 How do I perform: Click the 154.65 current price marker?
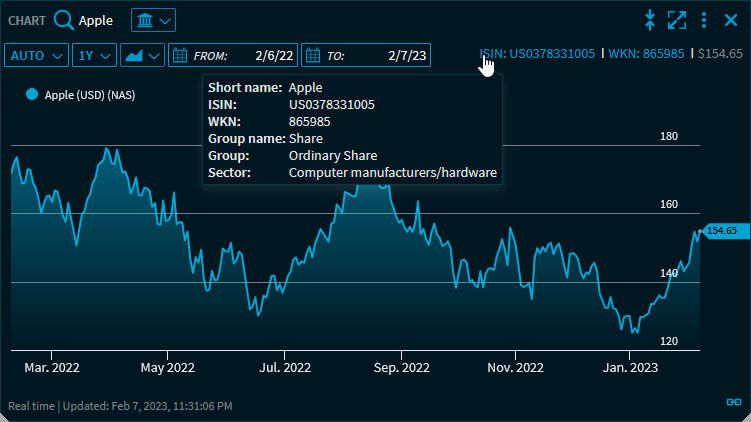(x=720, y=231)
